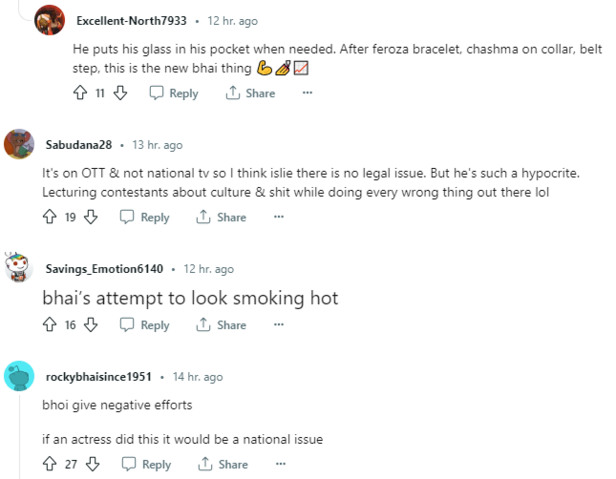Reply to Excellent-North7933's comment
616x479 pixels.
point(173,93)
